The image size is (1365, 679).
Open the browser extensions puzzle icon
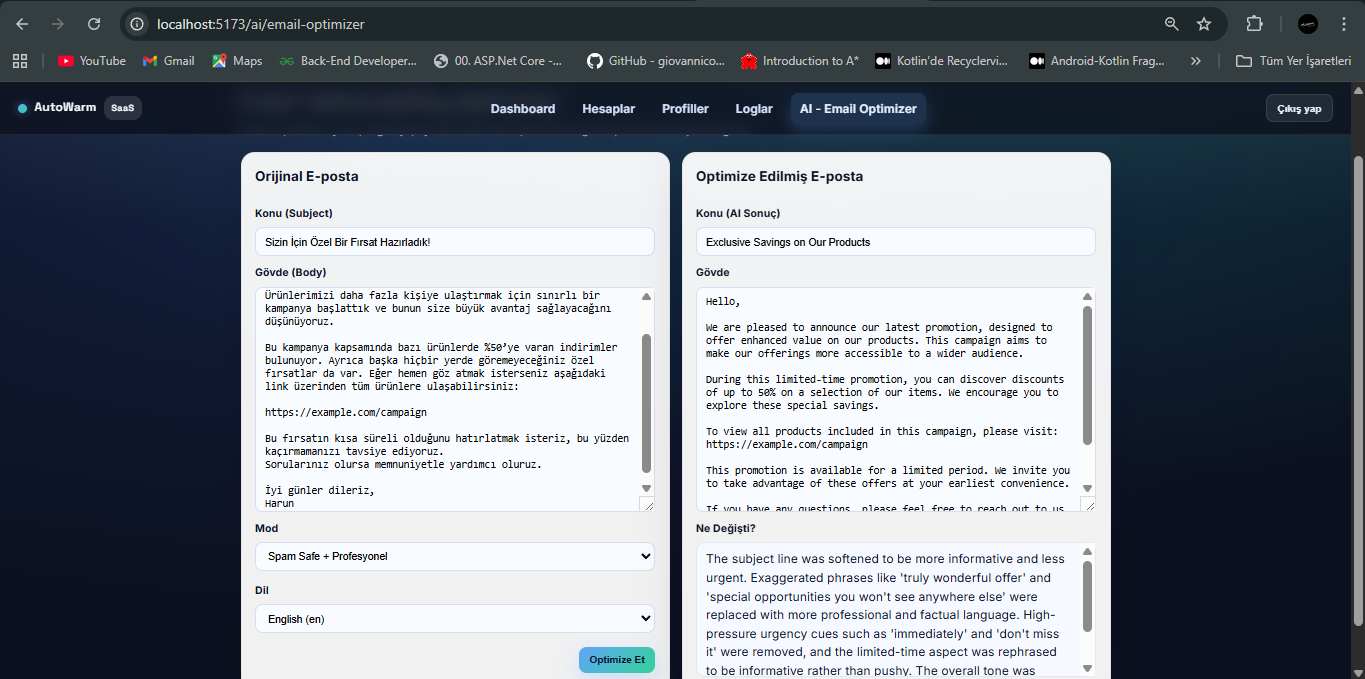pyautogui.click(x=1254, y=24)
